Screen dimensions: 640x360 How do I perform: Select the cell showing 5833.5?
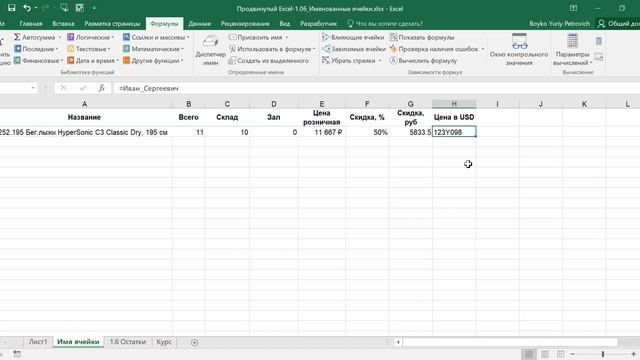tap(410, 132)
